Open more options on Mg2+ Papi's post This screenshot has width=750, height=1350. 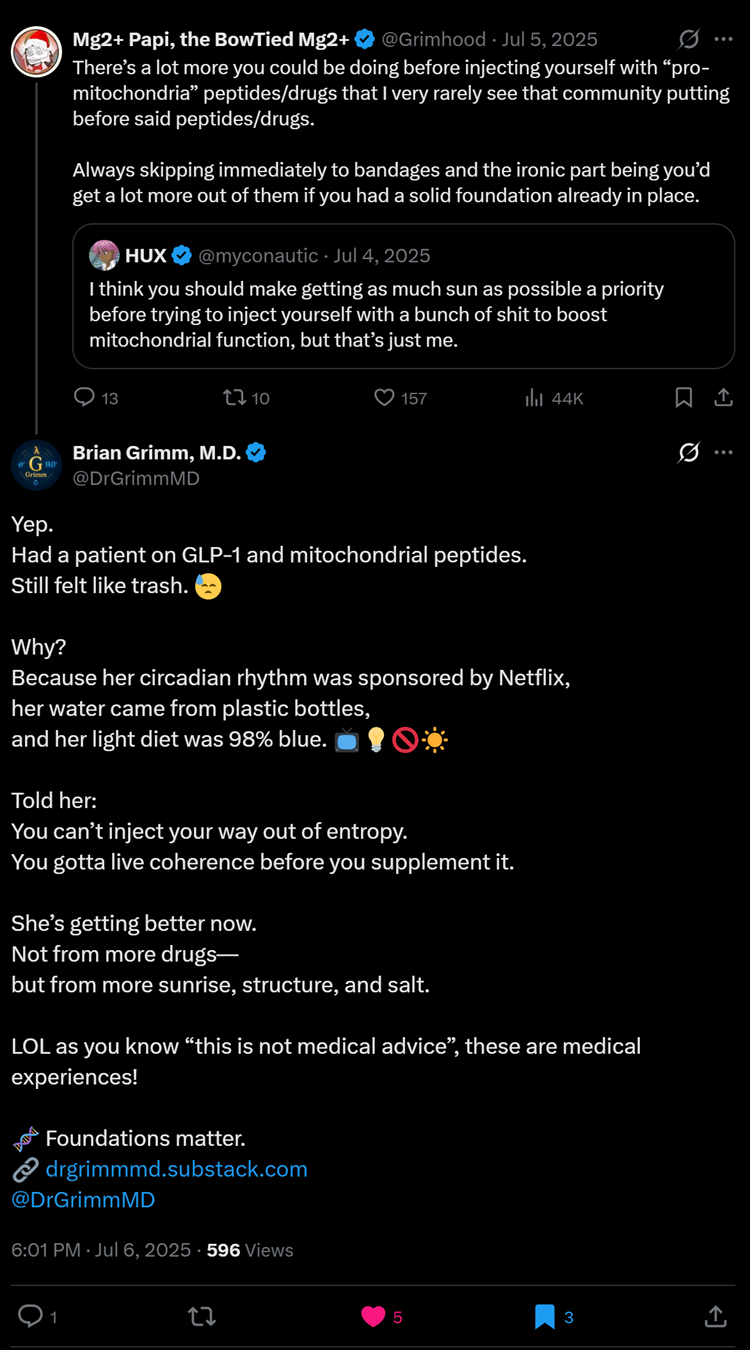pos(724,40)
